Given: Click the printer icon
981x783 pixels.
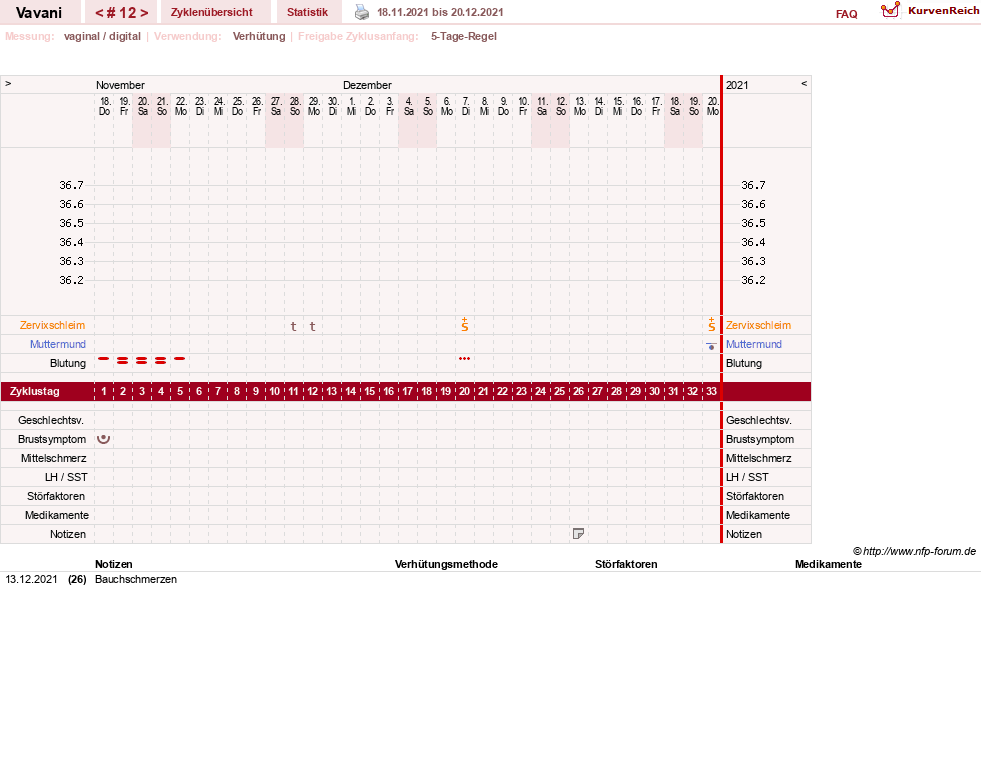Looking at the screenshot, I should click(x=362, y=12).
